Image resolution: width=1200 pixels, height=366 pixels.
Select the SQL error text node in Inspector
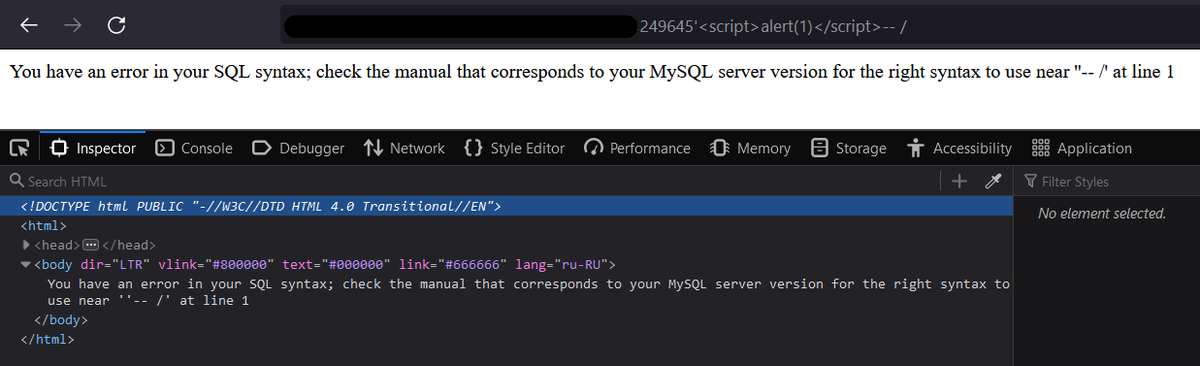click(x=529, y=292)
